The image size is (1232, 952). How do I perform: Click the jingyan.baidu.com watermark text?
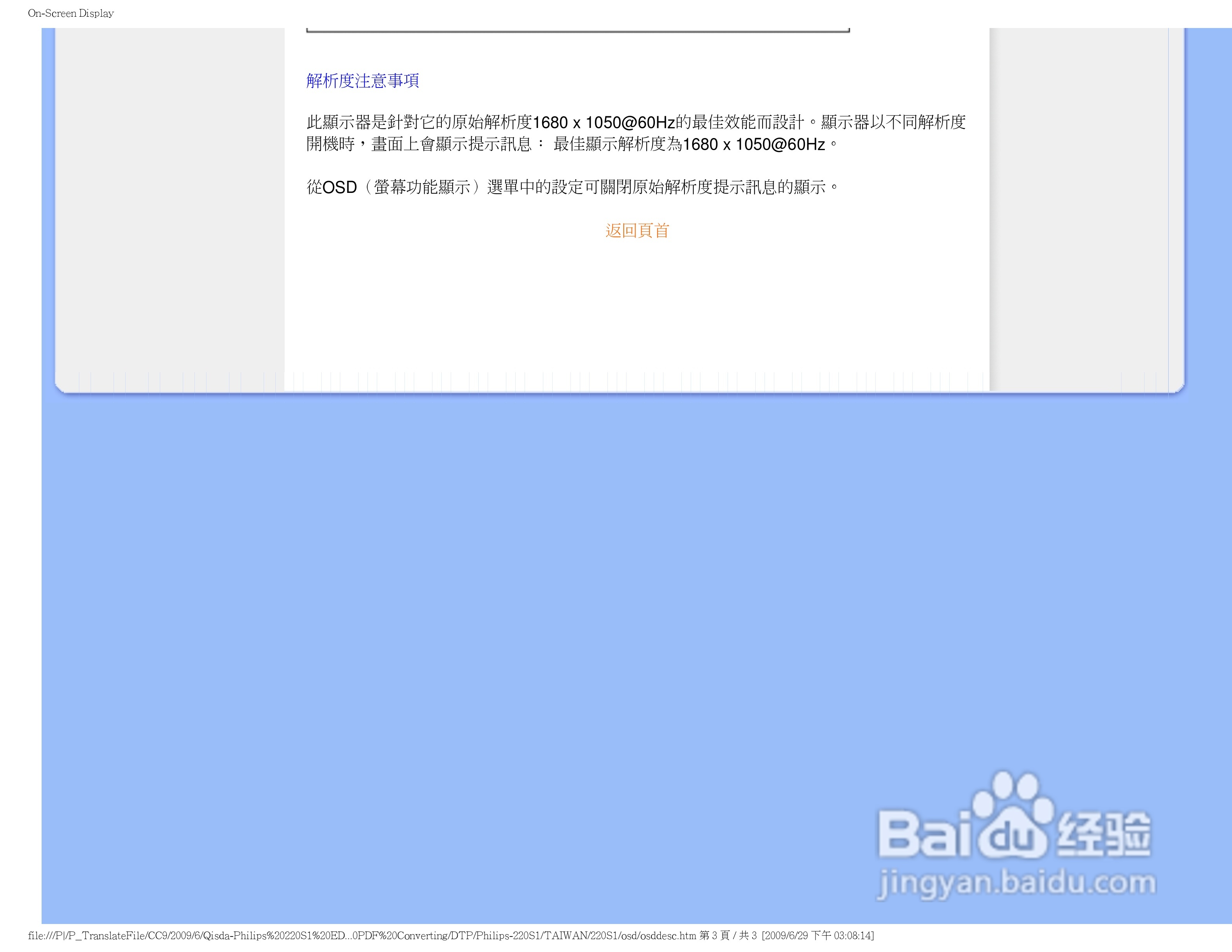pos(1016,883)
